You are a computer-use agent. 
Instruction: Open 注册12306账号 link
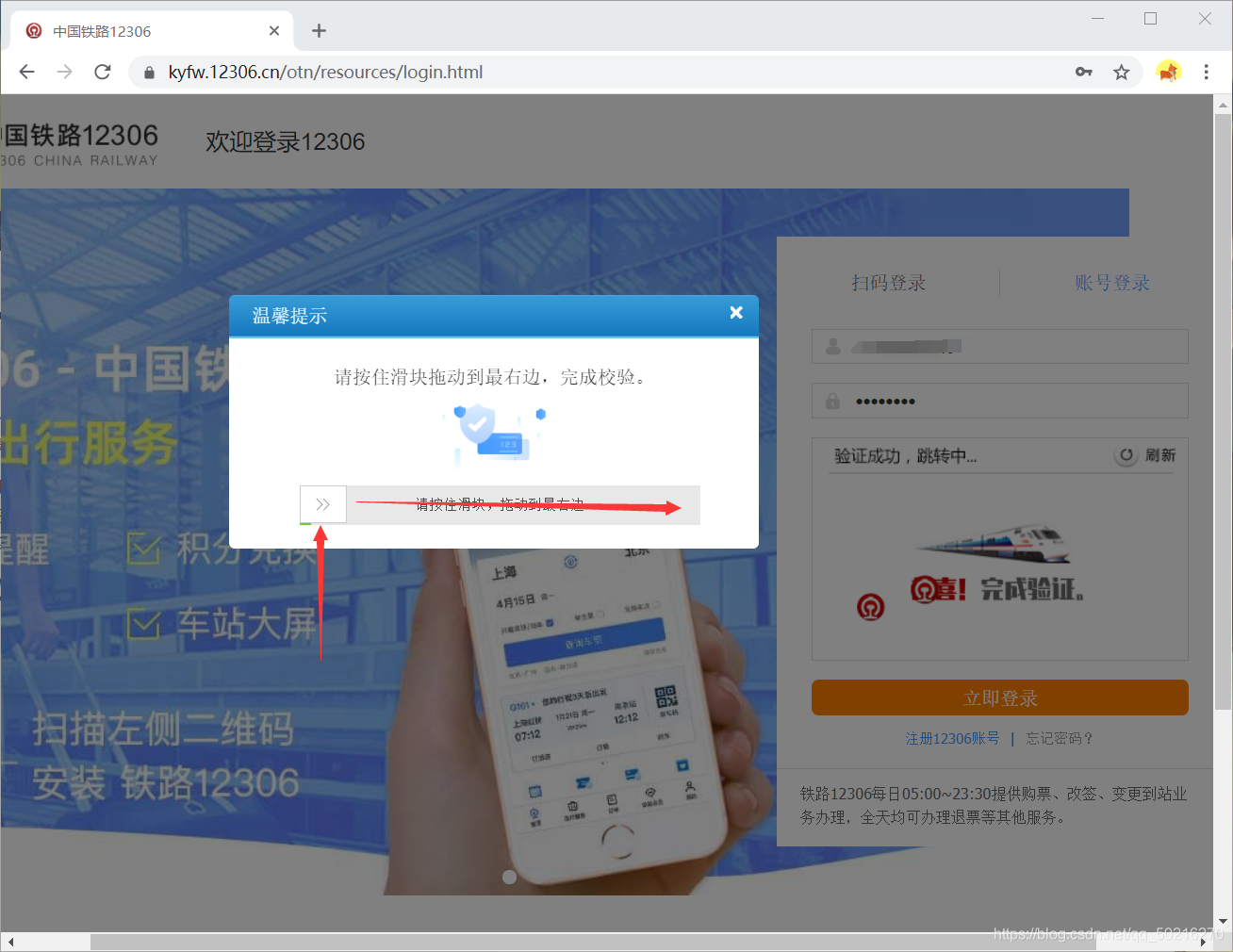point(952,738)
